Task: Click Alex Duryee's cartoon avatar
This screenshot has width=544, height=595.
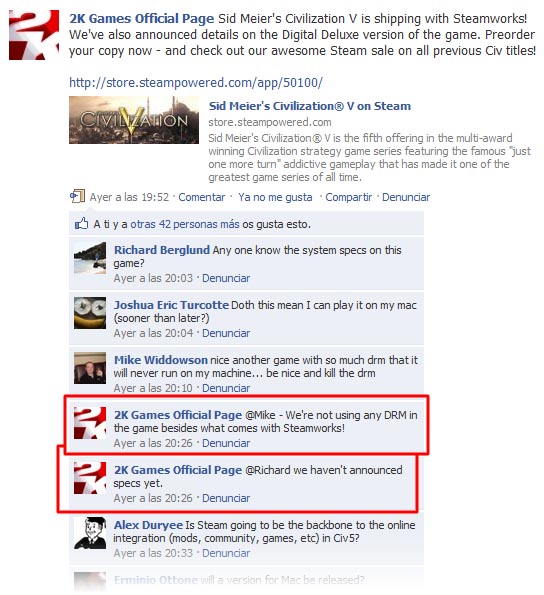Action: (90, 533)
